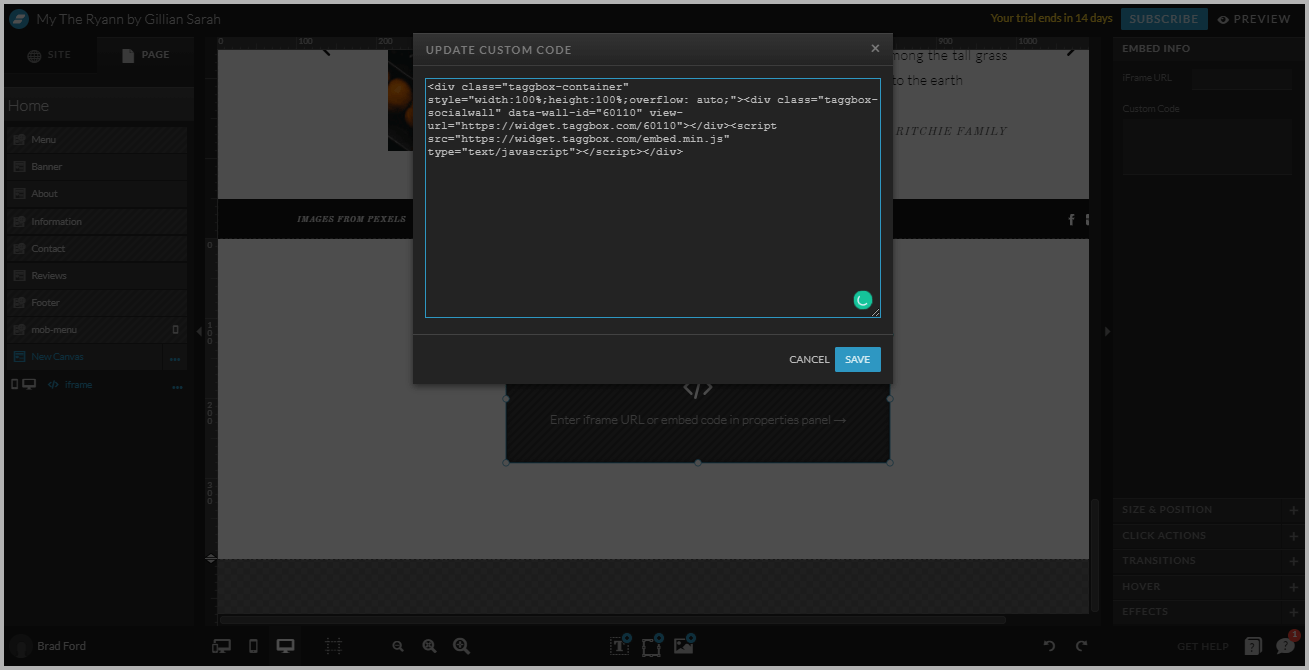Click the green spinner swatch in code editor
The image size is (1309, 670).
tap(862, 299)
